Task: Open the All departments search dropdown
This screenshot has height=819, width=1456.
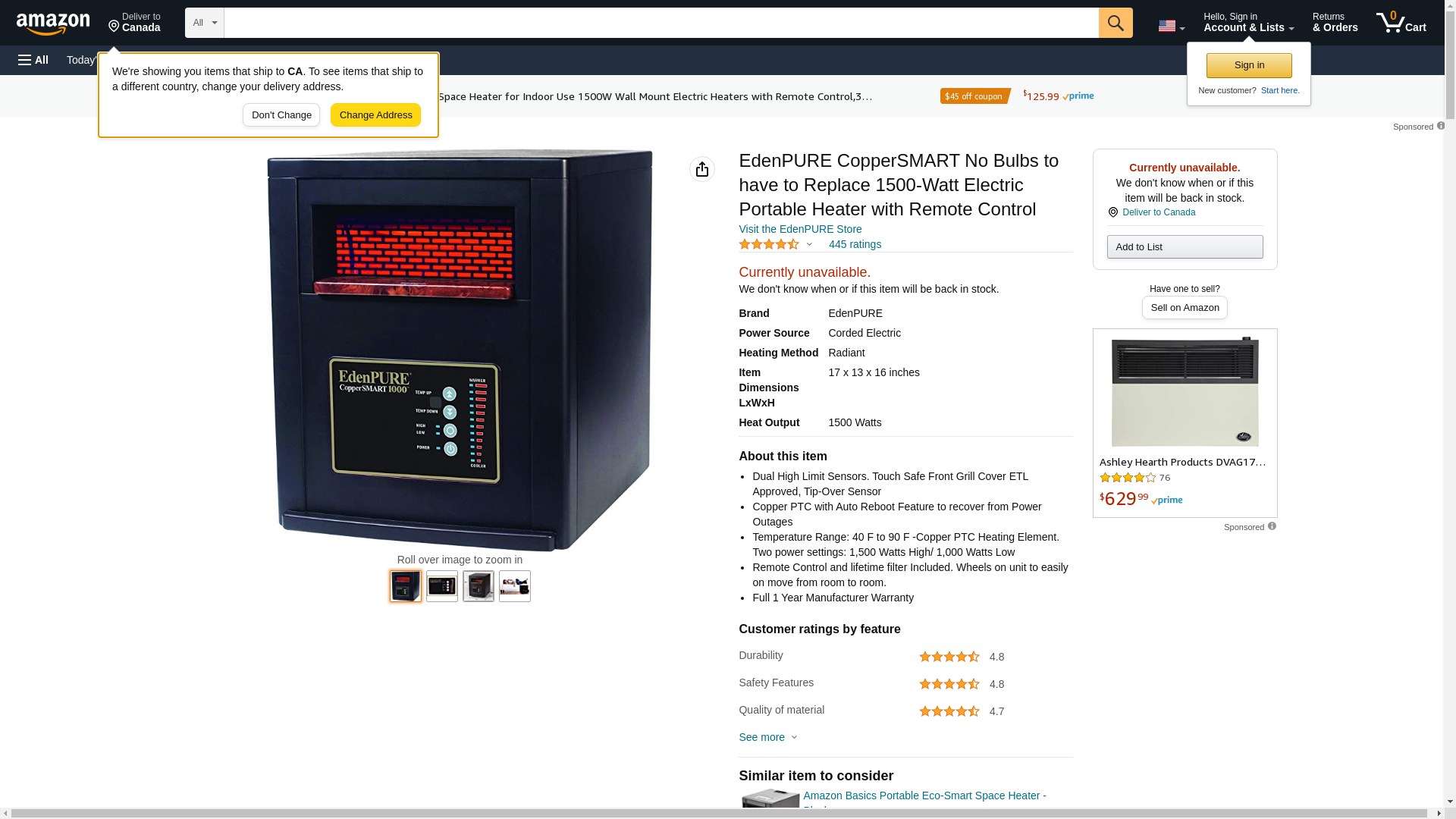Action: coord(205,23)
